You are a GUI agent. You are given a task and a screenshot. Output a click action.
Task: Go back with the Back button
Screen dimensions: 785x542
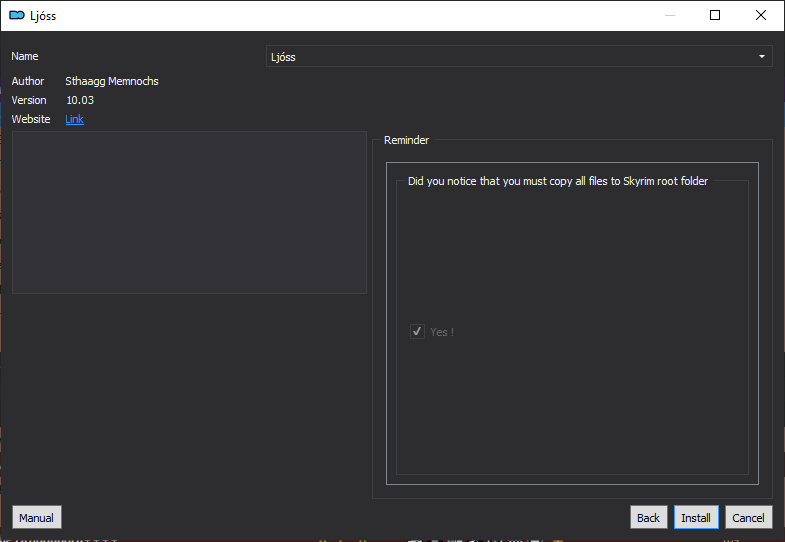(x=648, y=517)
